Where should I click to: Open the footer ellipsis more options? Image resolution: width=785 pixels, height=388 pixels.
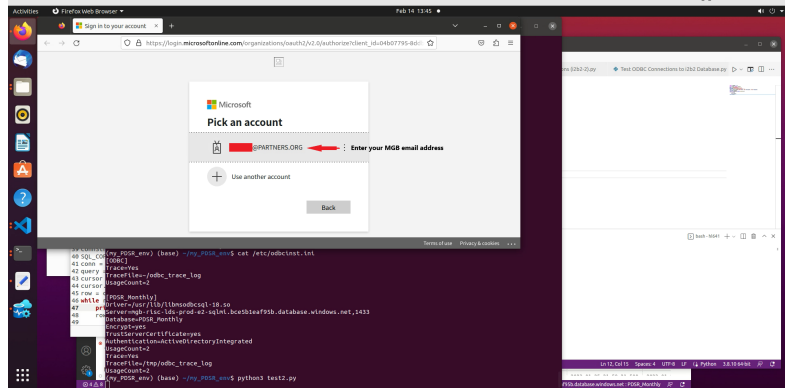[511, 244]
